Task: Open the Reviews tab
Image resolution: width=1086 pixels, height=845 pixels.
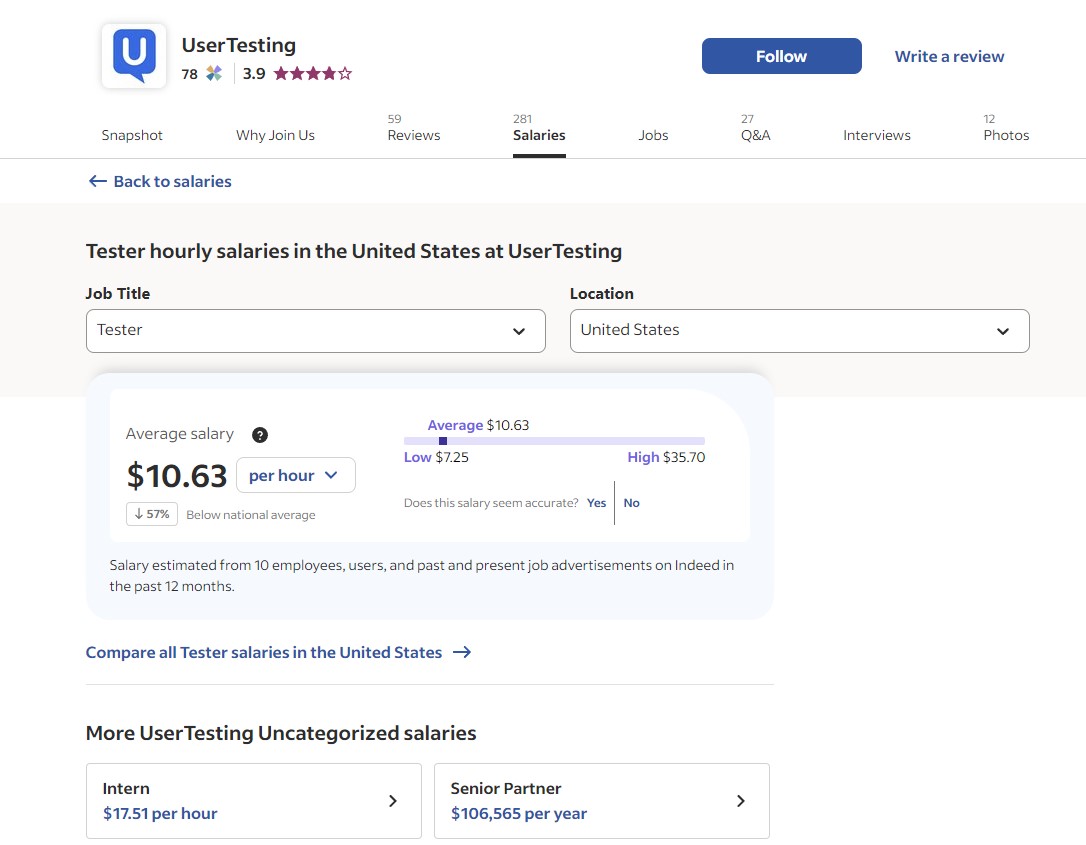Action: pyautogui.click(x=413, y=129)
